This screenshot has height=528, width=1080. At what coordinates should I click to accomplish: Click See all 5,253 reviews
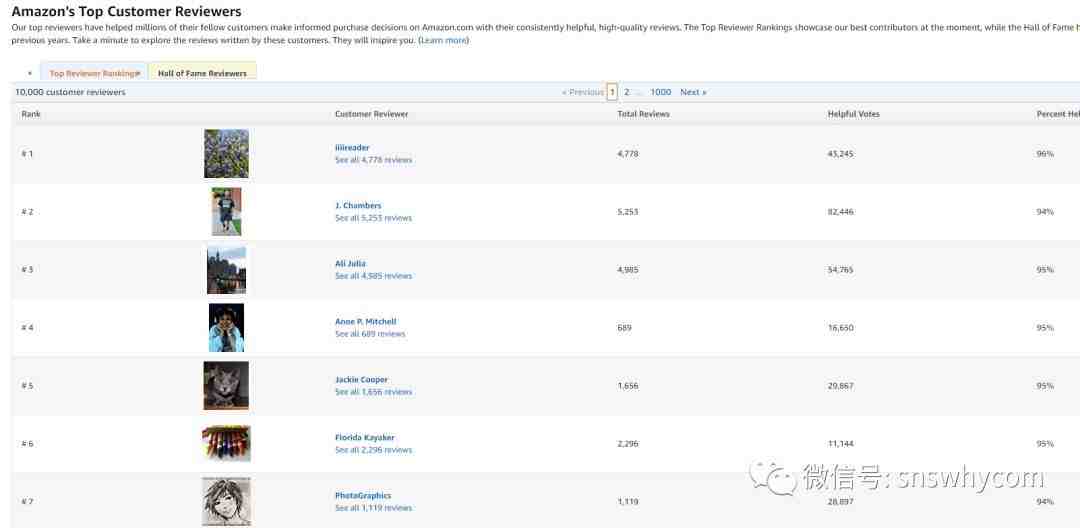coord(373,218)
